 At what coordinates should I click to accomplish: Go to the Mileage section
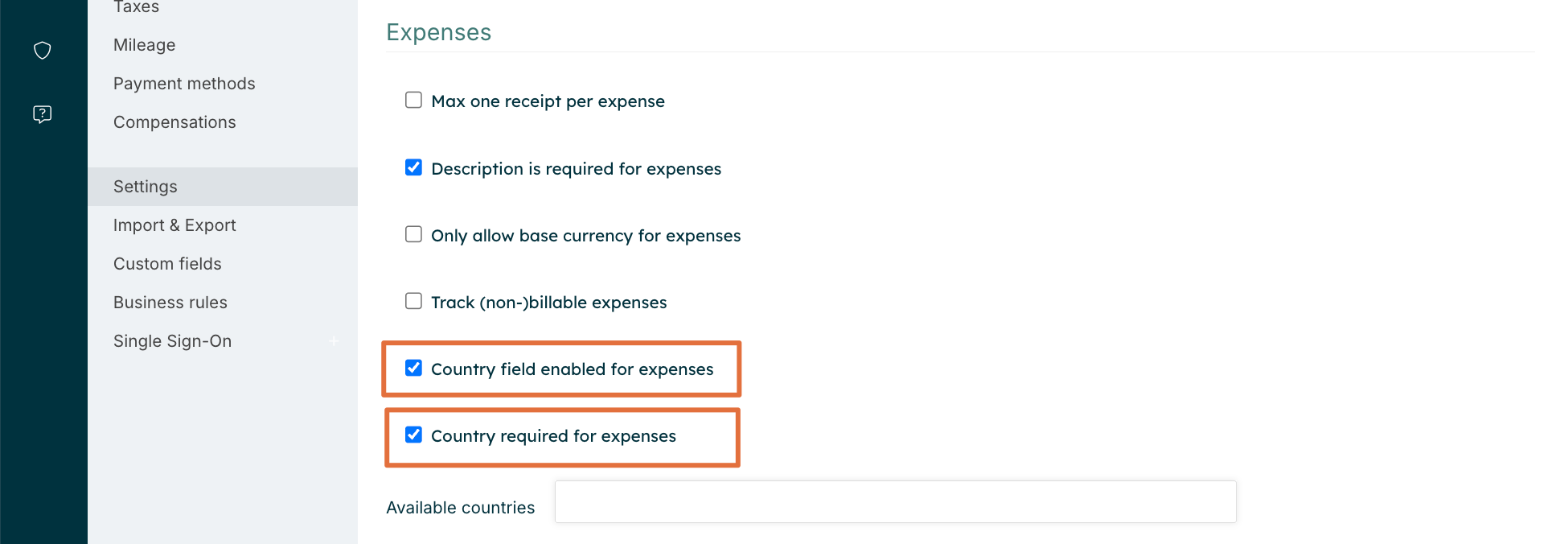pyautogui.click(x=145, y=45)
